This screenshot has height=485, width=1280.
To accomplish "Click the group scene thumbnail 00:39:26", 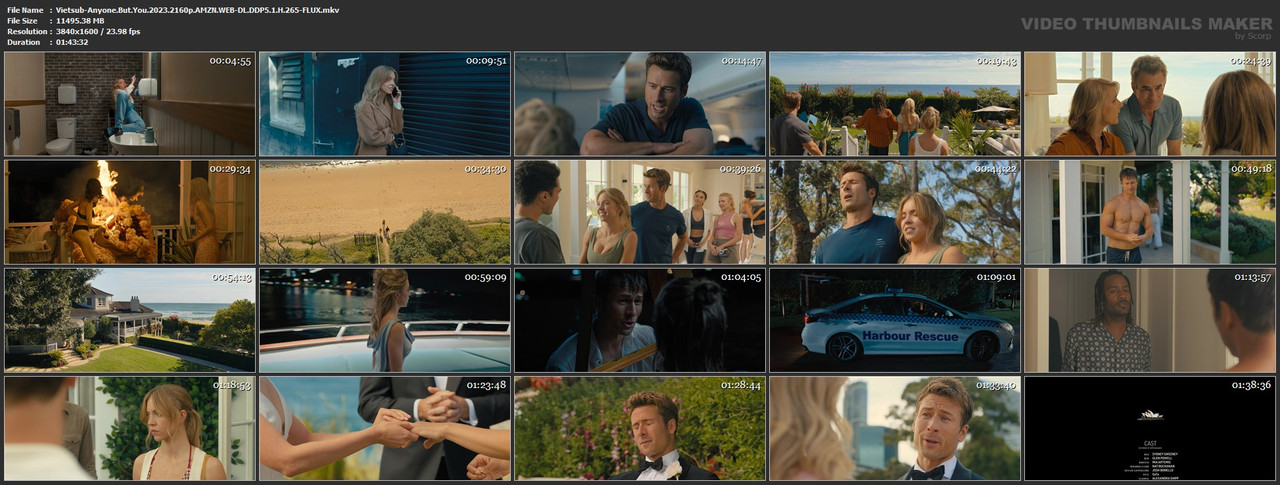I will coord(640,212).
